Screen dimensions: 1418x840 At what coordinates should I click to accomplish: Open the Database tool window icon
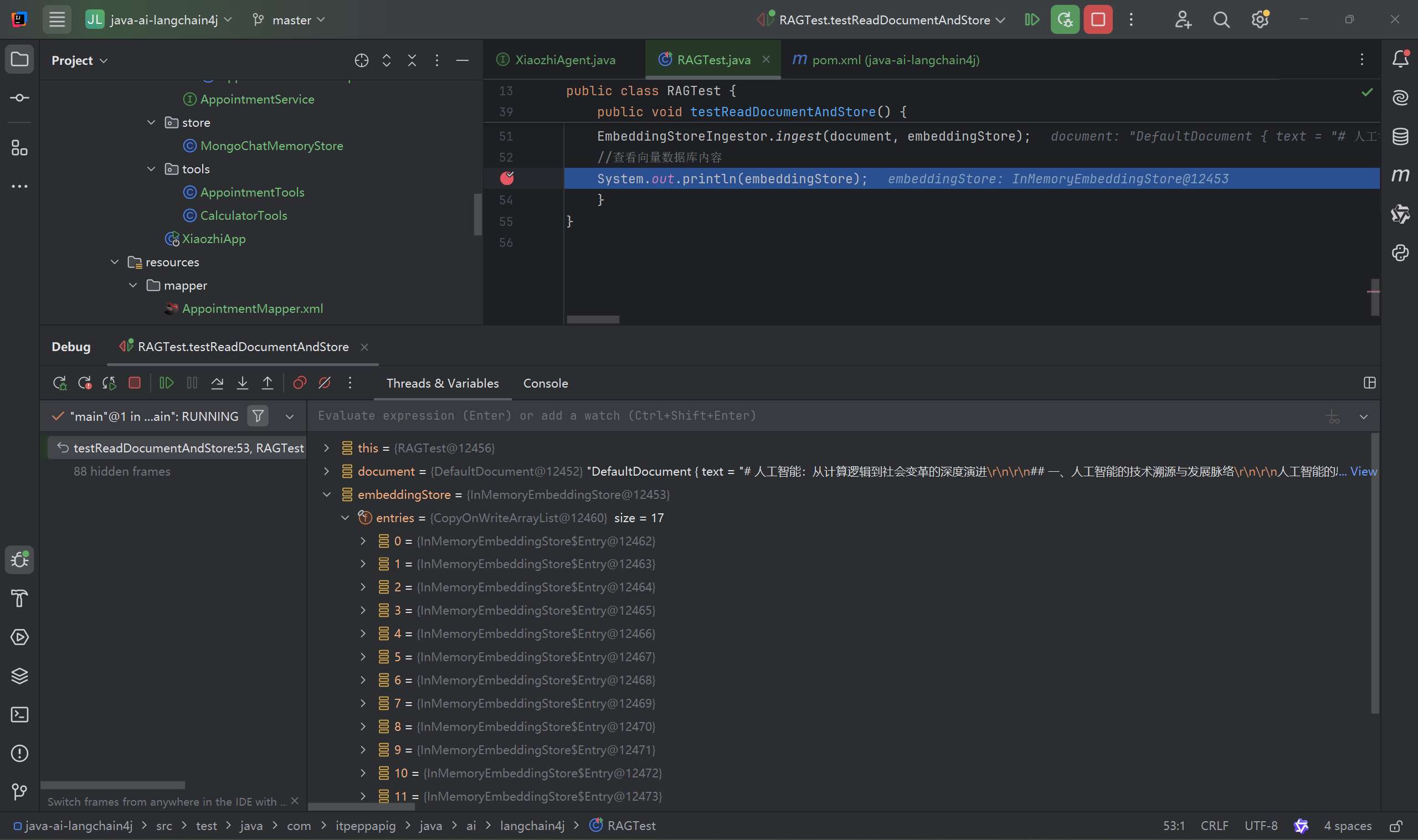coord(1400,136)
